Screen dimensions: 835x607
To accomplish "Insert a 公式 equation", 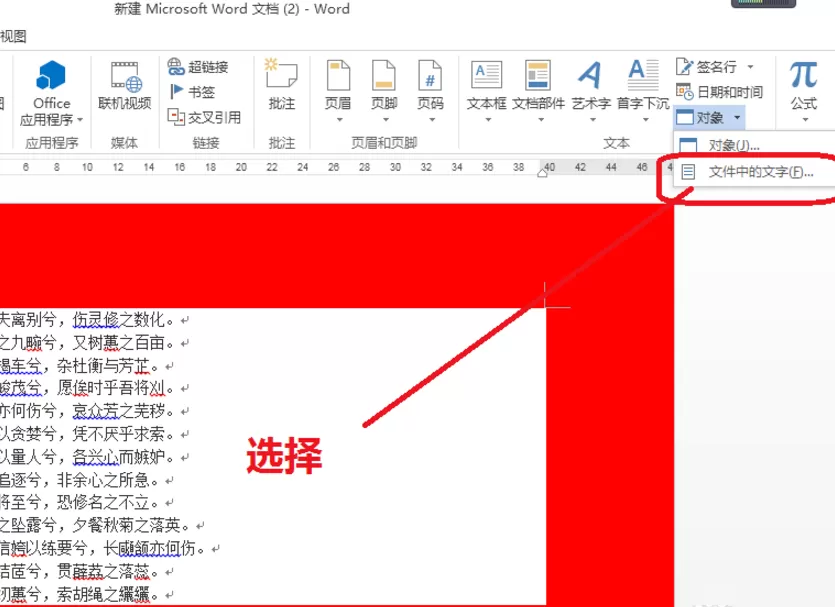I will 804,85.
